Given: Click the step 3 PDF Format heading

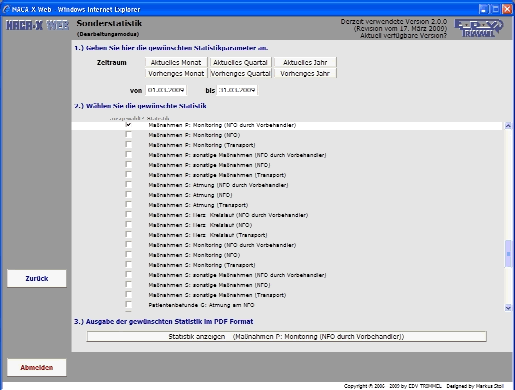Looking at the screenshot, I should pyautogui.click(x=163, y=321).
